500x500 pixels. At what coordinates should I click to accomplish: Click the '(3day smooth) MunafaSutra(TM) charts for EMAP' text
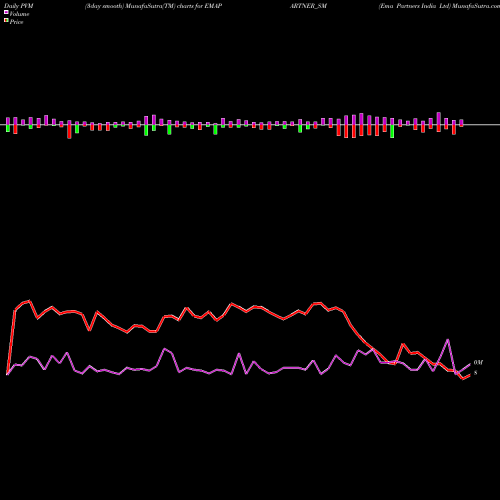coord(153,6)
